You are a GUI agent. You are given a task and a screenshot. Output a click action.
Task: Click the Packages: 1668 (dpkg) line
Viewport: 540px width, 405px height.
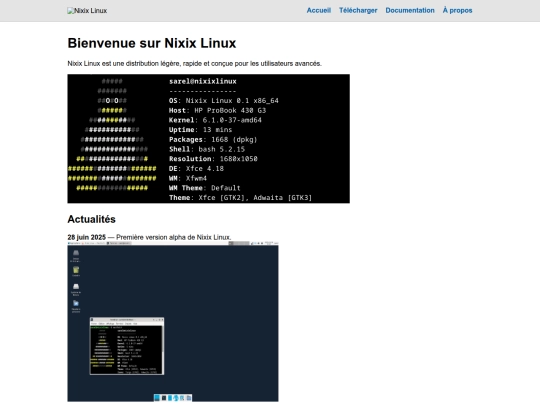pos(213,139)
